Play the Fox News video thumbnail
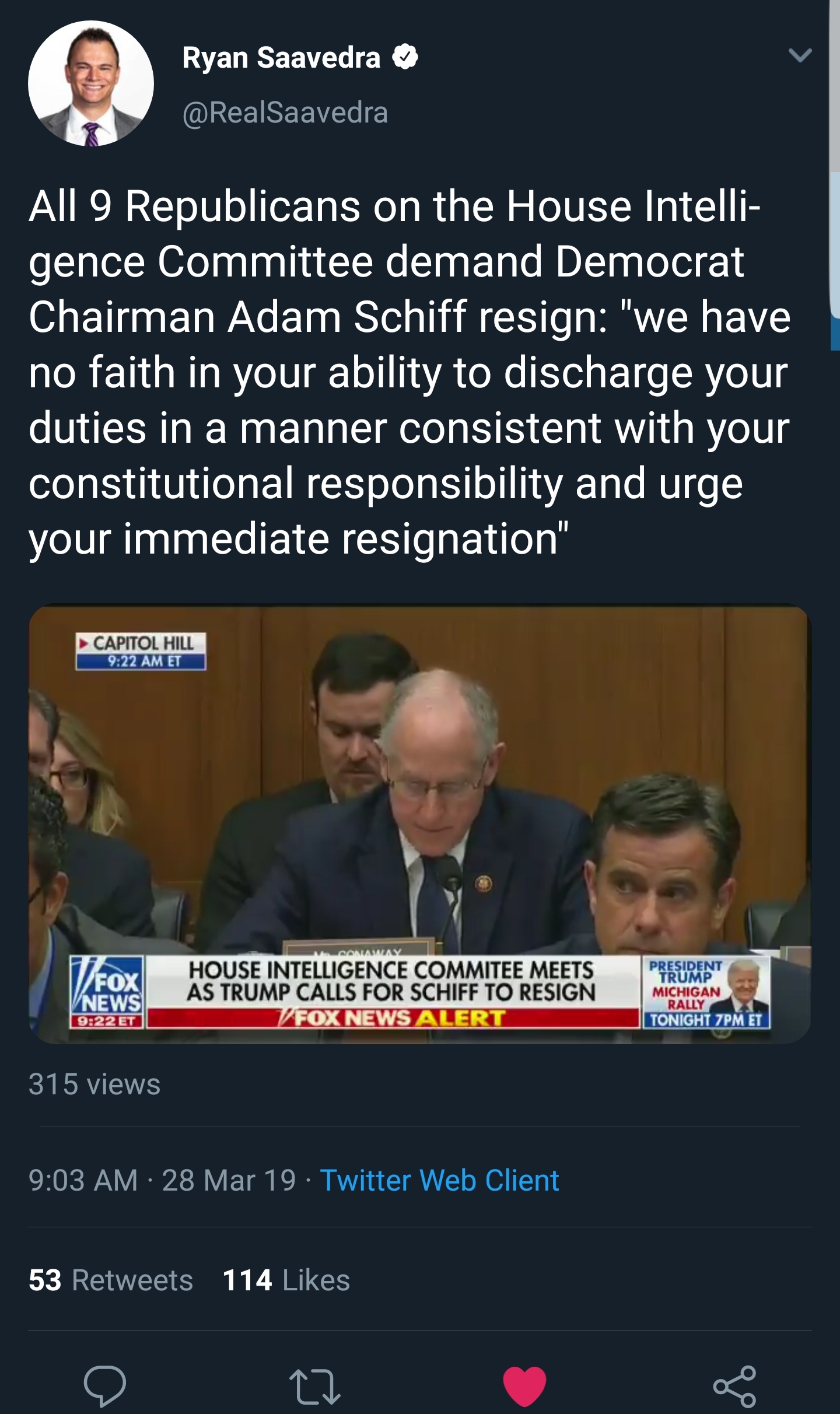 tap(420, 824)
